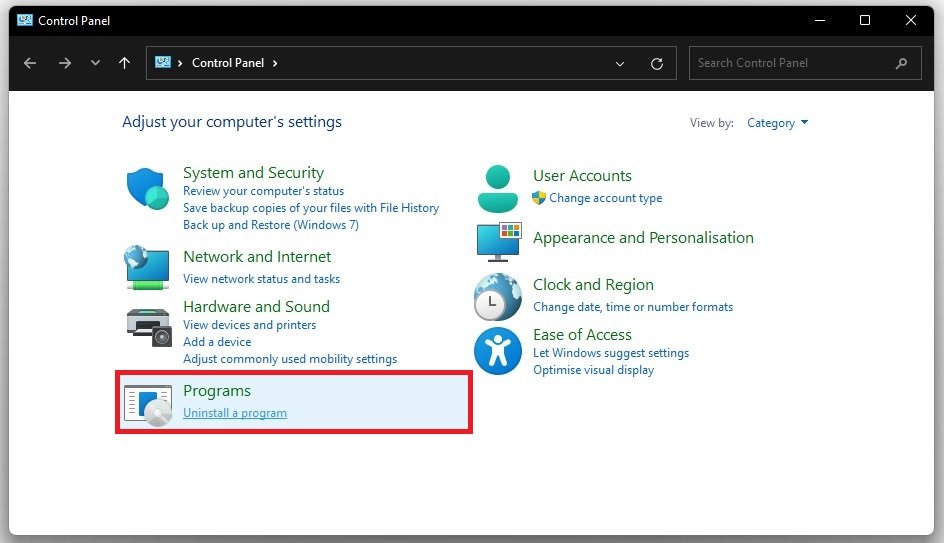Click the Clock and Region icon
This screenshot has height=543, width=944.
click(x=497, y=296)
